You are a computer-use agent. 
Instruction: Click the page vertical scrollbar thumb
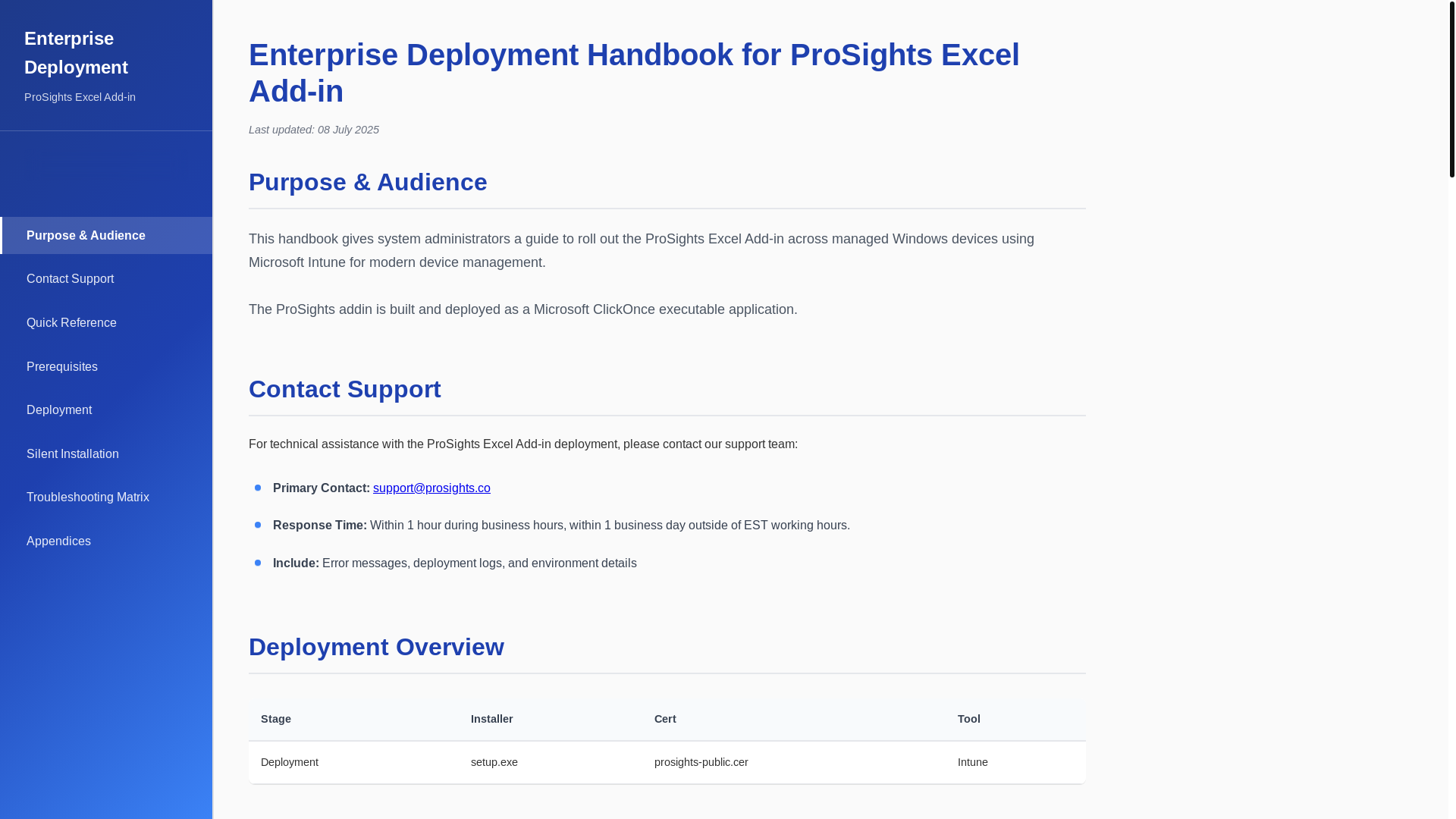click(1451, 89)
